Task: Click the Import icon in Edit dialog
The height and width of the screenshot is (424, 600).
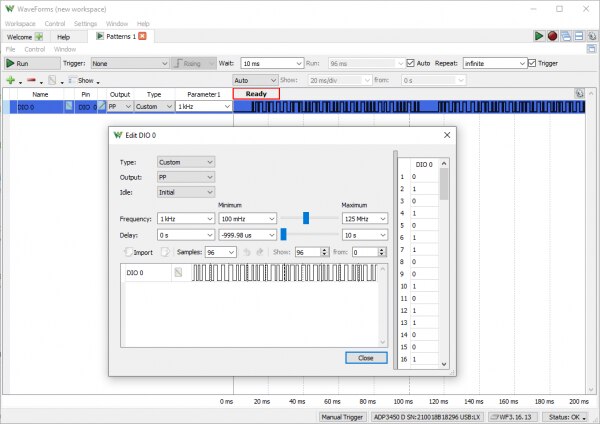Action: 128,252
